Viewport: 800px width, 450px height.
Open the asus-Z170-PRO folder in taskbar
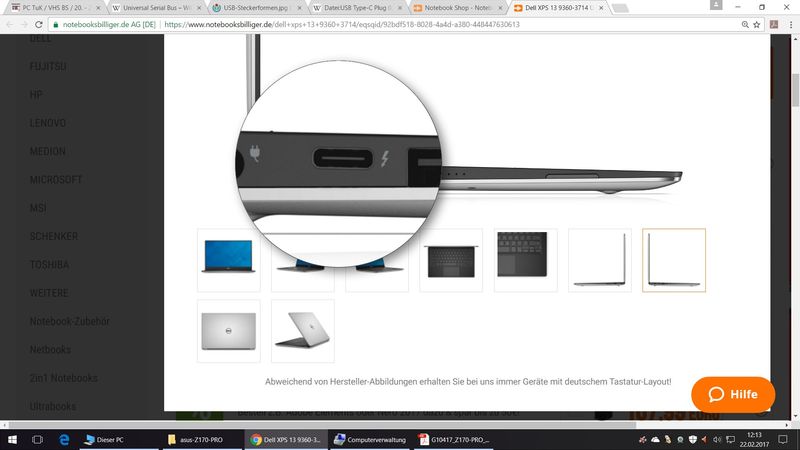click(203, 439)
